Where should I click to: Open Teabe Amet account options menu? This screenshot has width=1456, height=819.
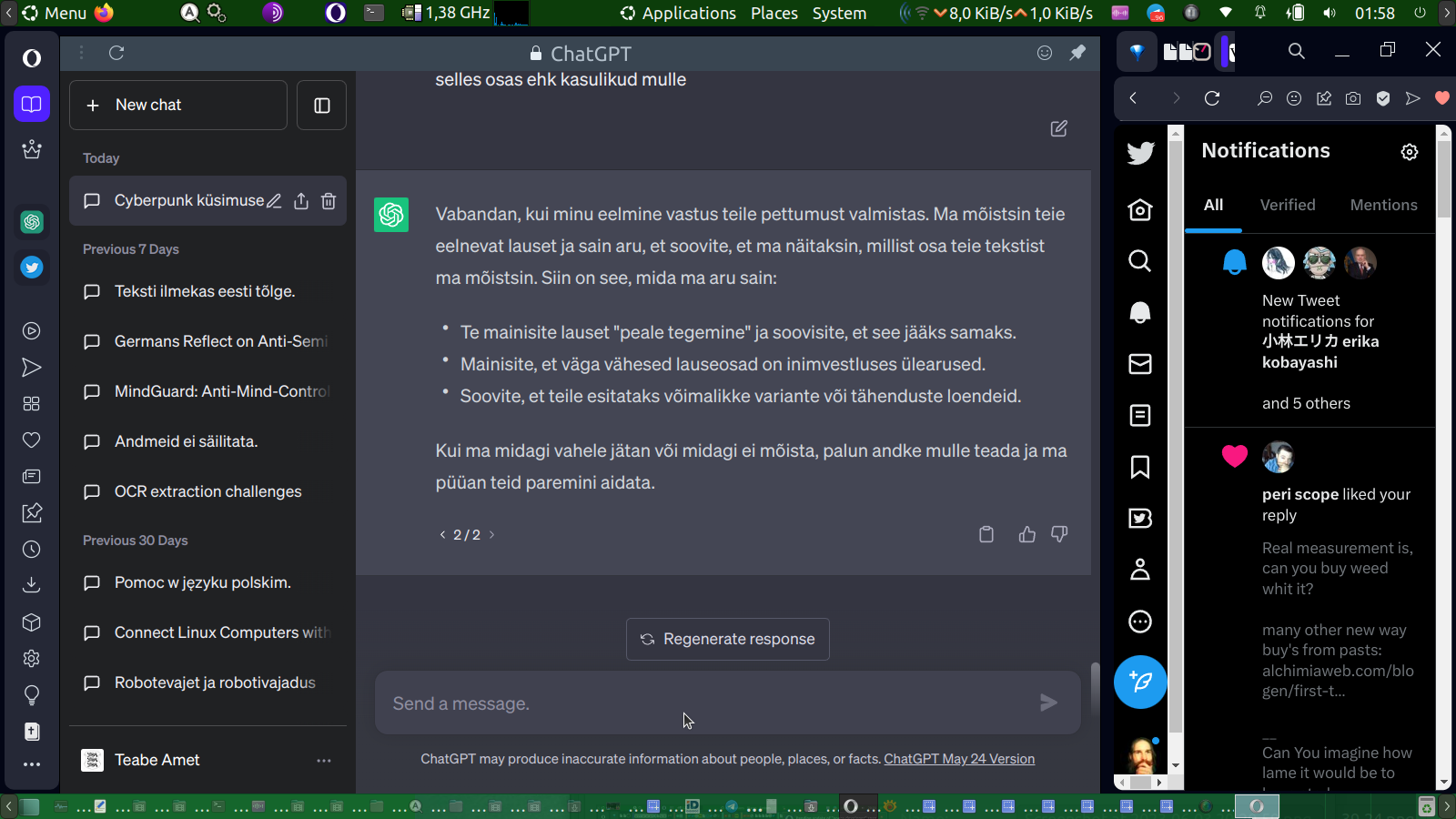click(x=324, y=761)
